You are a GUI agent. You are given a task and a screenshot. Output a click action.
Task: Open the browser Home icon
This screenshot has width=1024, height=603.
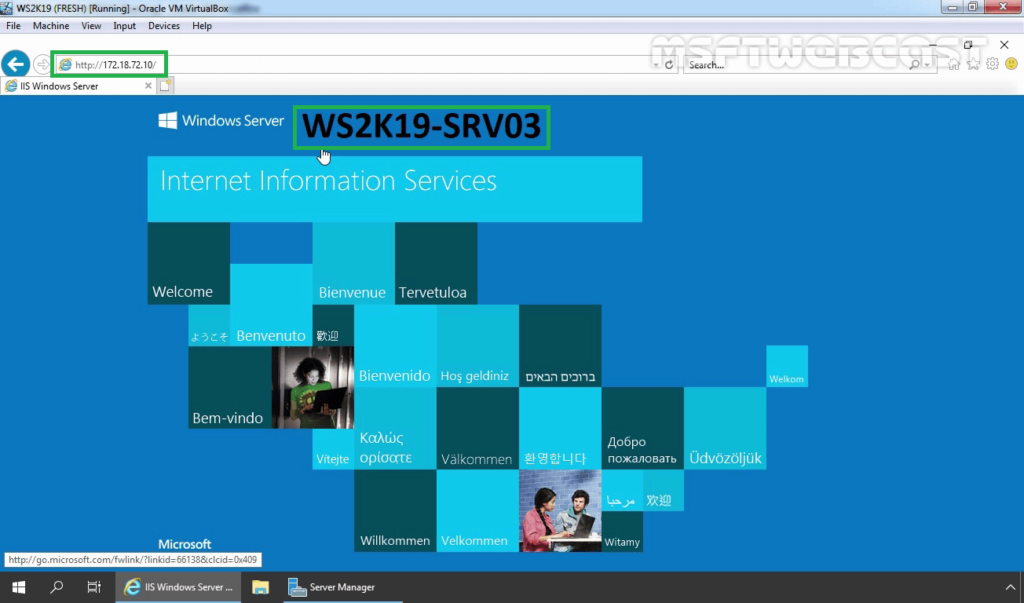point(954,64)
